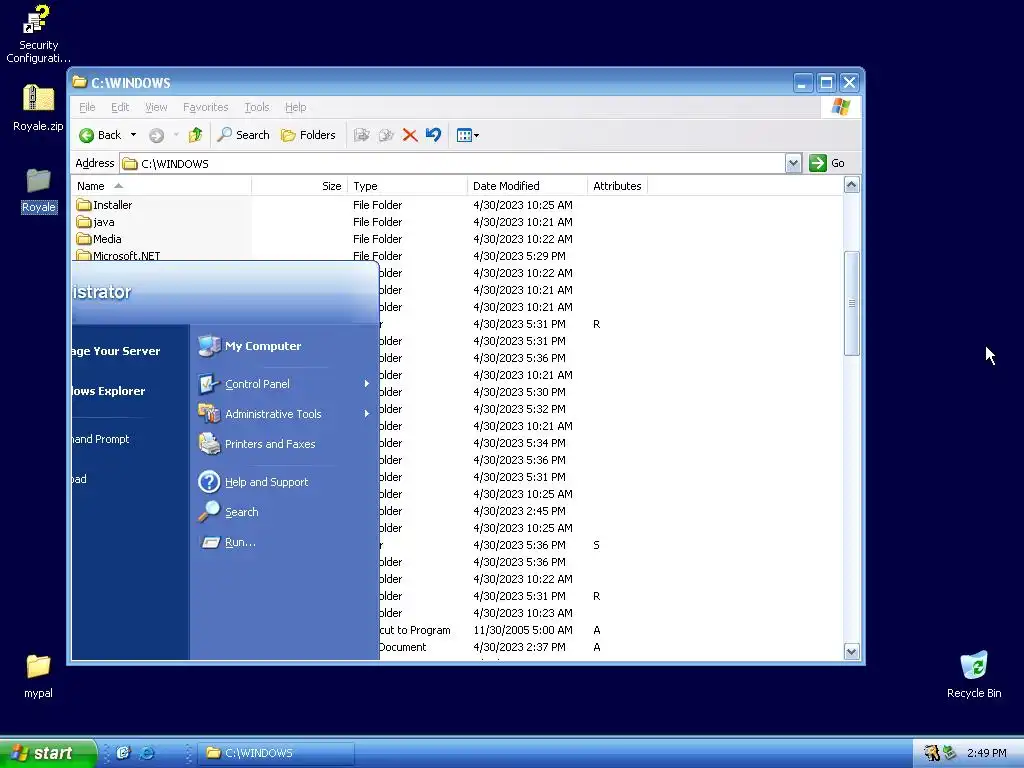Click the scrollbar down arrow
This screenshot has width=1024, height=768.
(852, 651)
